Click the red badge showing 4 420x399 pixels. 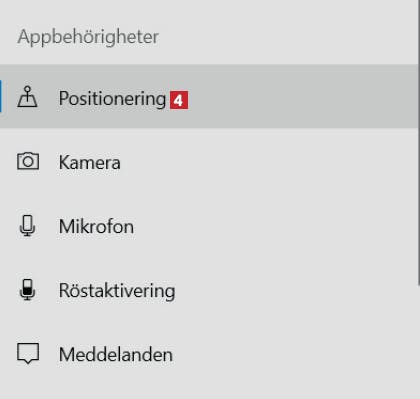point(179,100)
